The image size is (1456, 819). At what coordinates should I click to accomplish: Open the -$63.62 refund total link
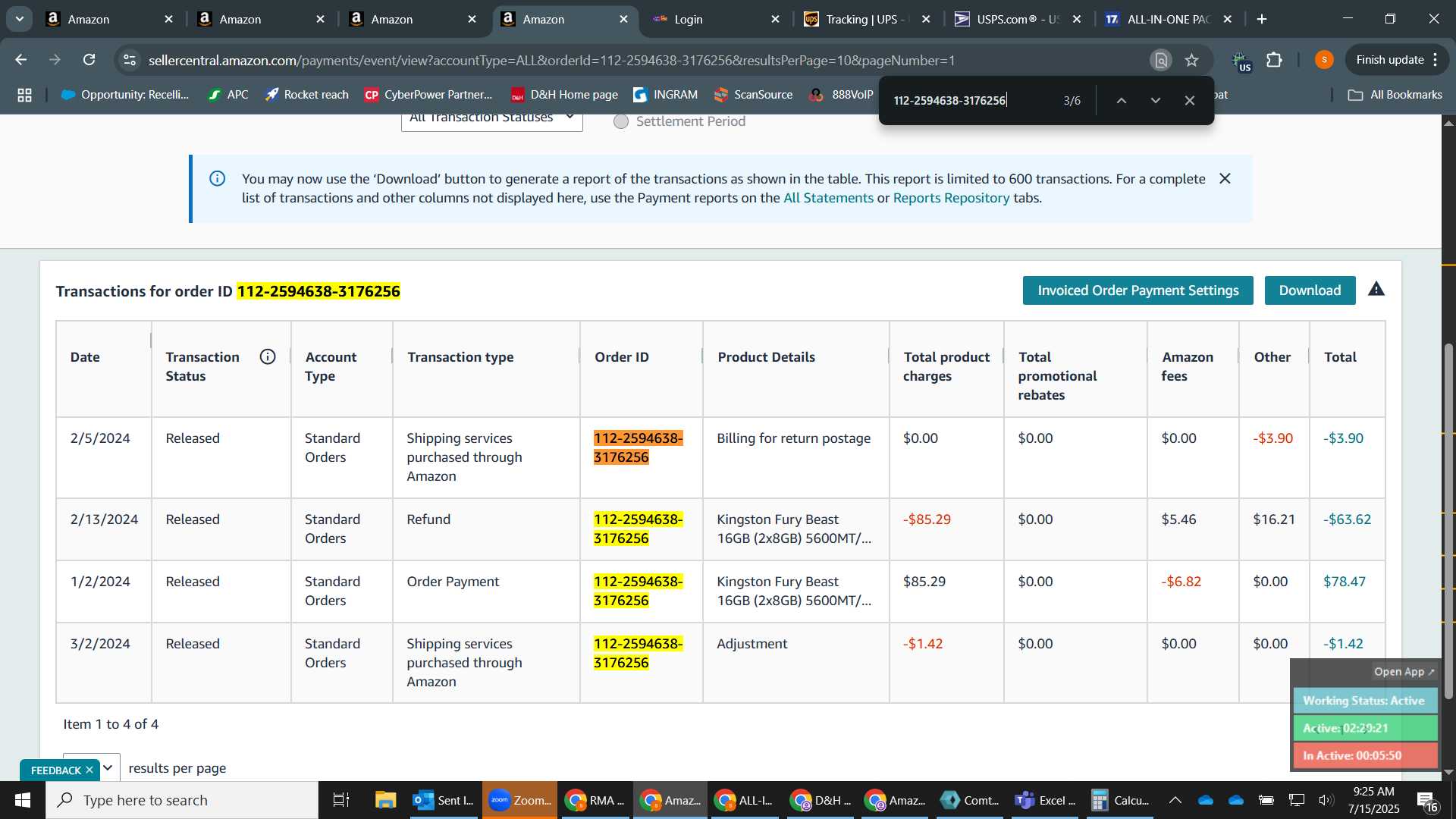[1347, 519]
